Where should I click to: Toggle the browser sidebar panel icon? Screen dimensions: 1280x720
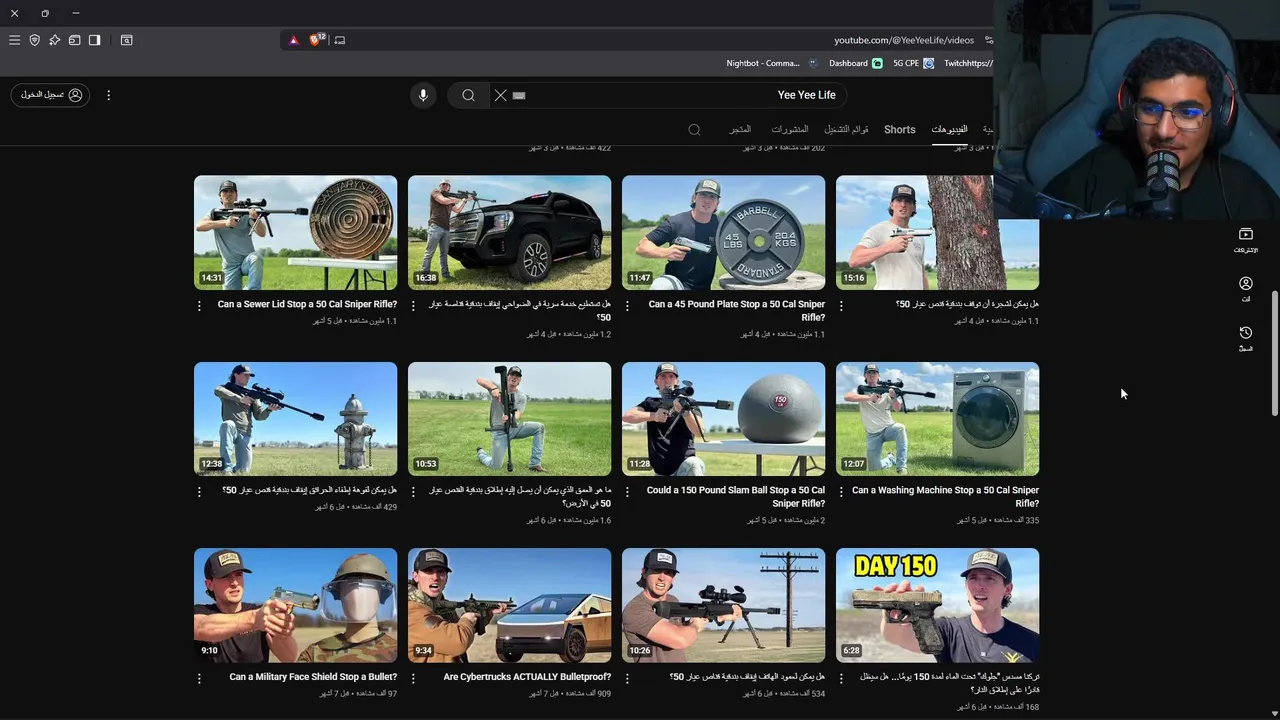94,40
